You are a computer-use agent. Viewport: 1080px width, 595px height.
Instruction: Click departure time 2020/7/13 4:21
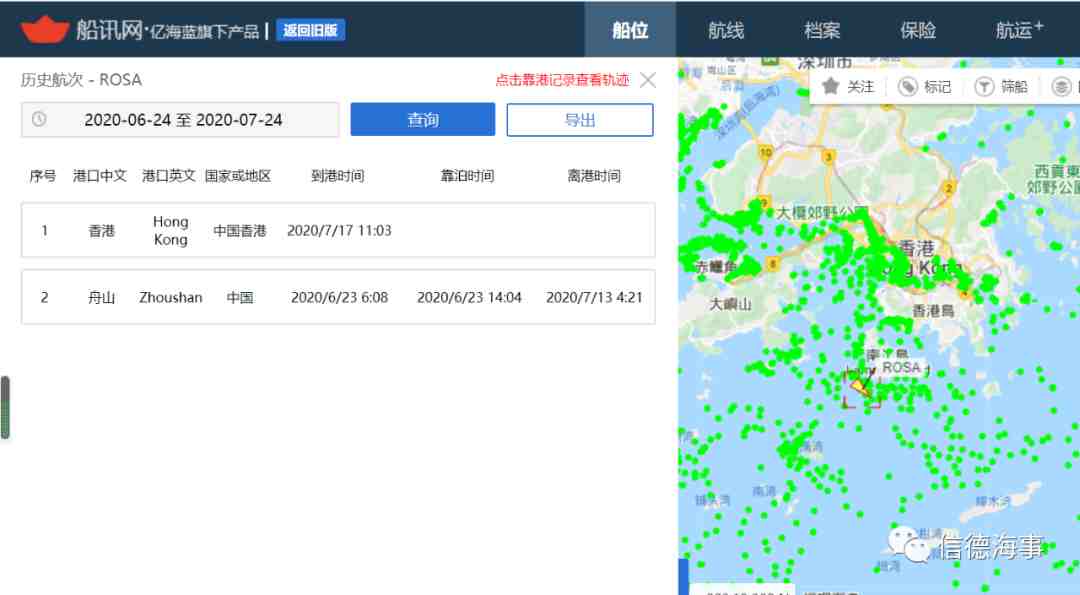(594, 298)
